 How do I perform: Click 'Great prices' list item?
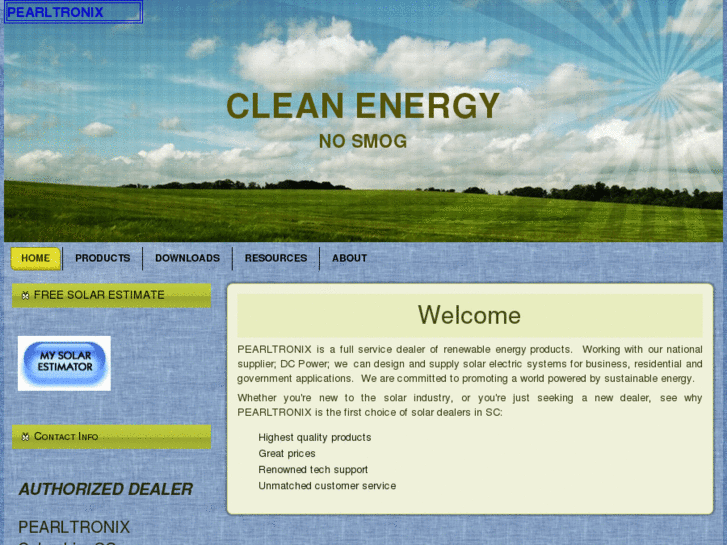coord(287,453)
